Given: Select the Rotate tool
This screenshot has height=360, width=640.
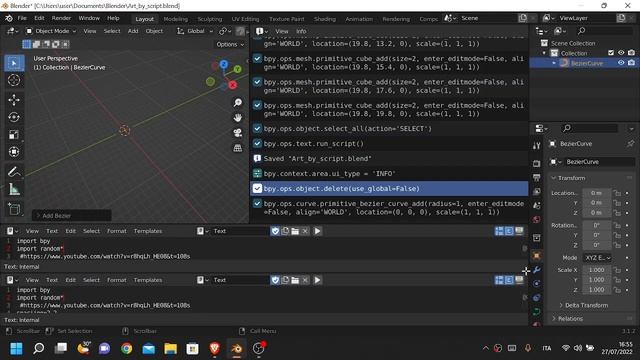Looking at the screenshot, I should (x=14, y=117).
